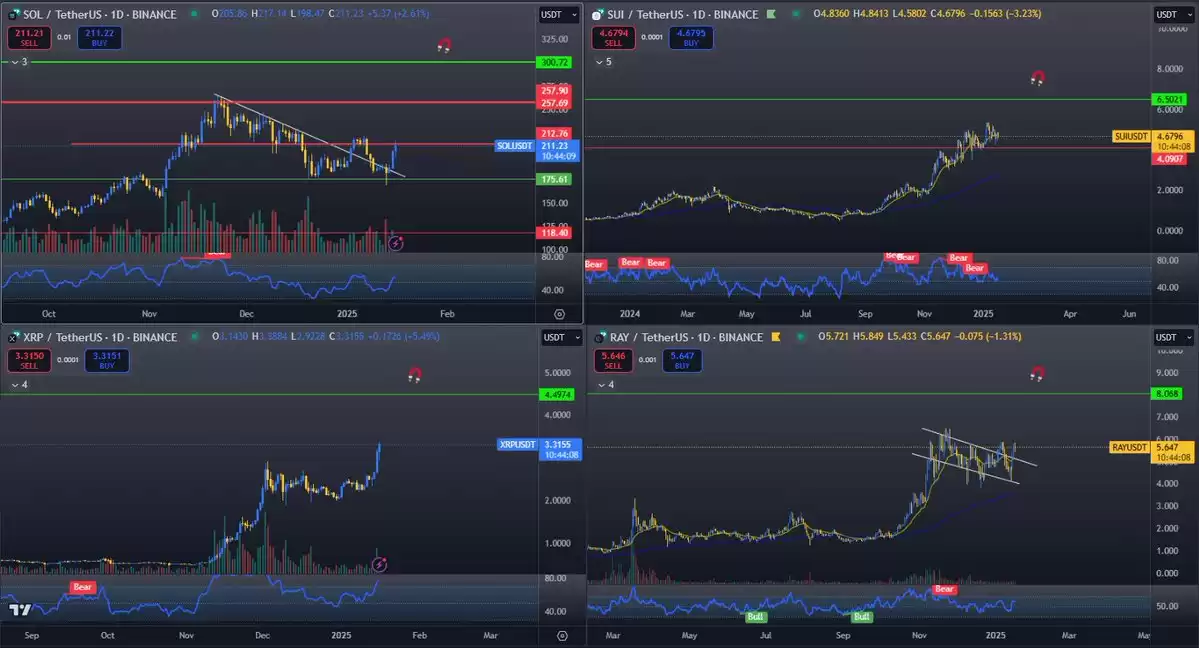Click green market status dot on RAY chart
This screenshot has height=648, width=1199.
pos(800,337)
